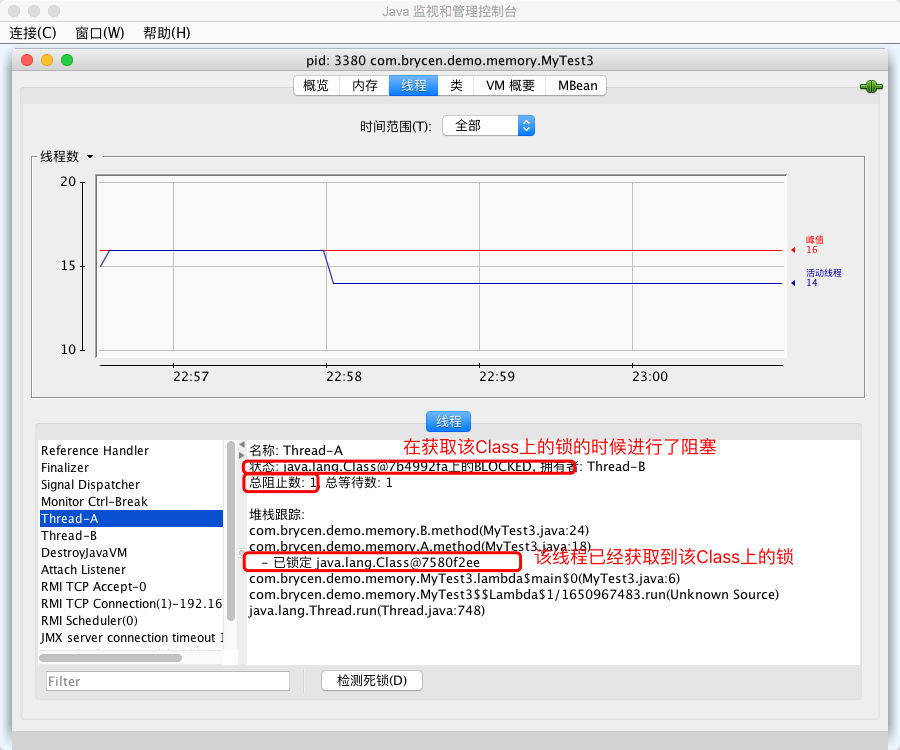
Task: Click the thread list vertical scrollbar
Action: tap(231, 531)
